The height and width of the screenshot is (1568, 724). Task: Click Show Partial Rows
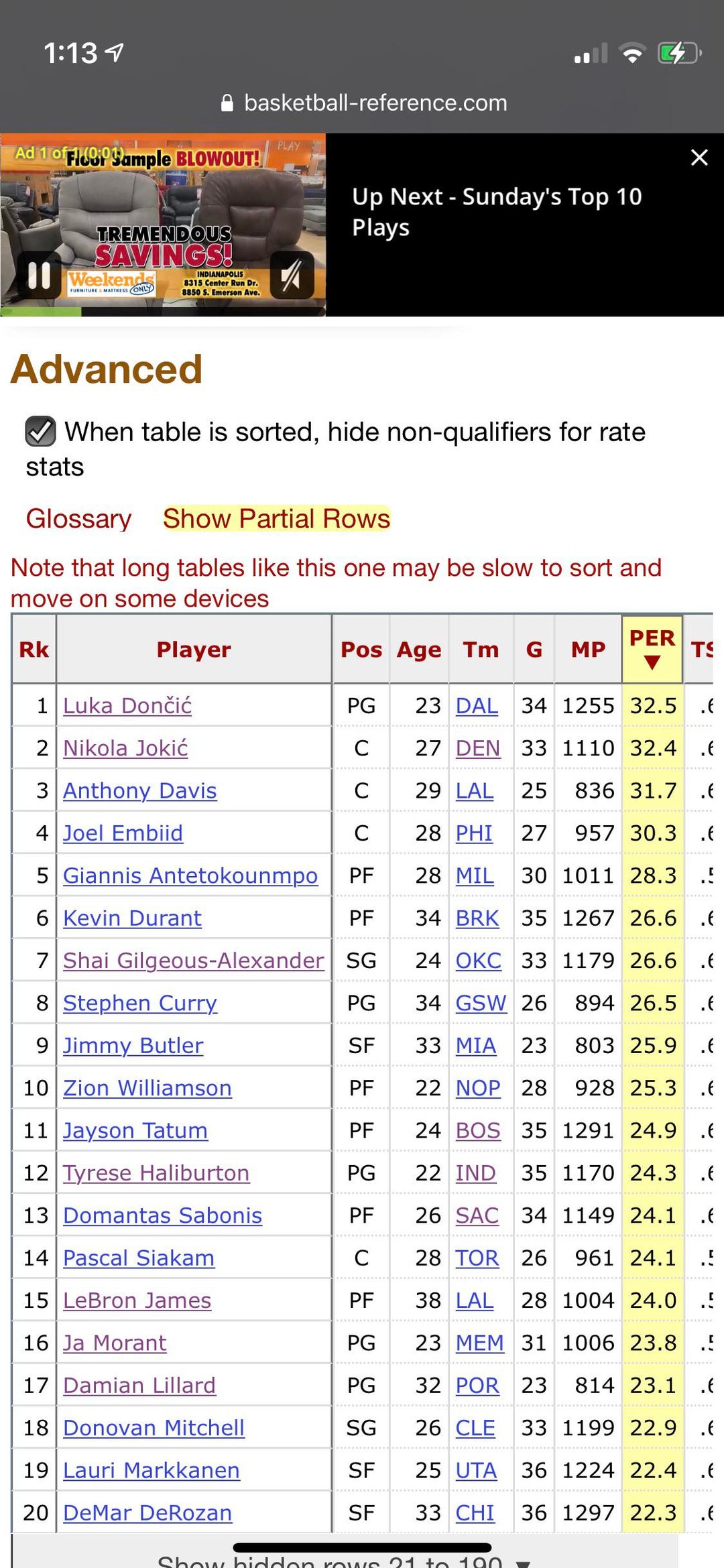[x=276, y=519]
